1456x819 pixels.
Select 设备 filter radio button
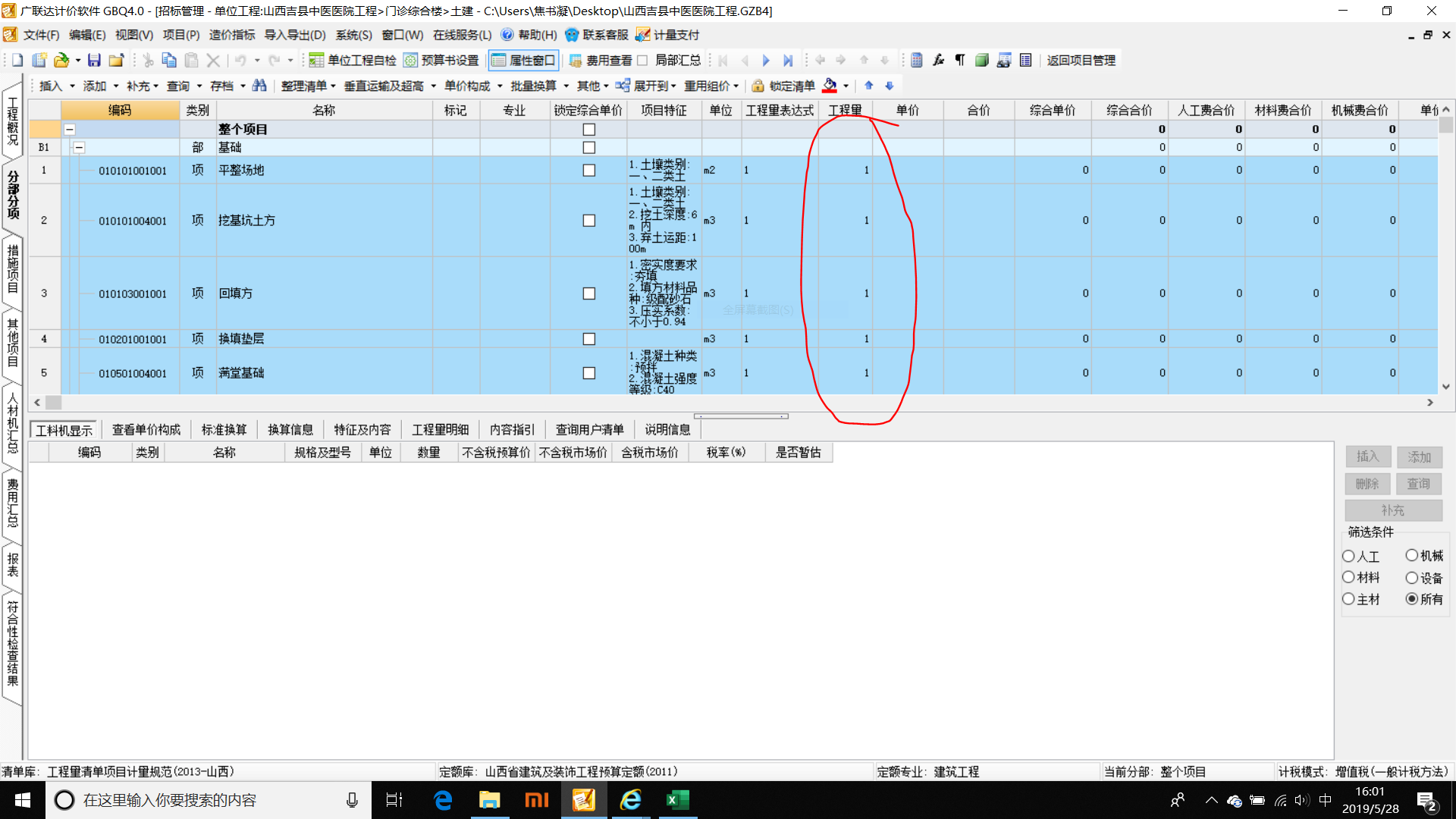pyautogui.click(x=1412, y=578)
